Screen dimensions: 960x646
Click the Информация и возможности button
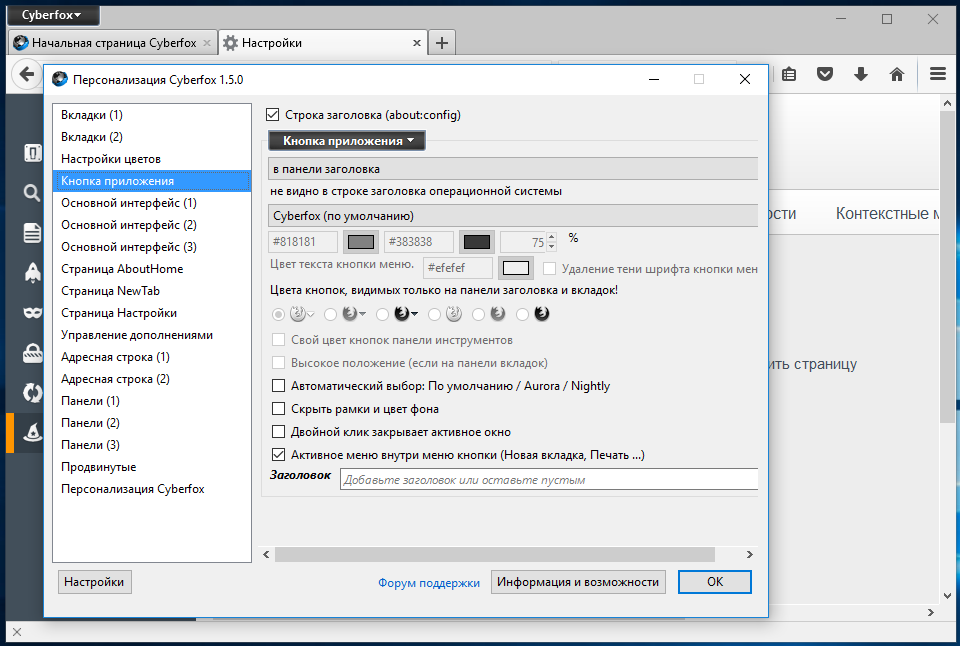[578, 582]
